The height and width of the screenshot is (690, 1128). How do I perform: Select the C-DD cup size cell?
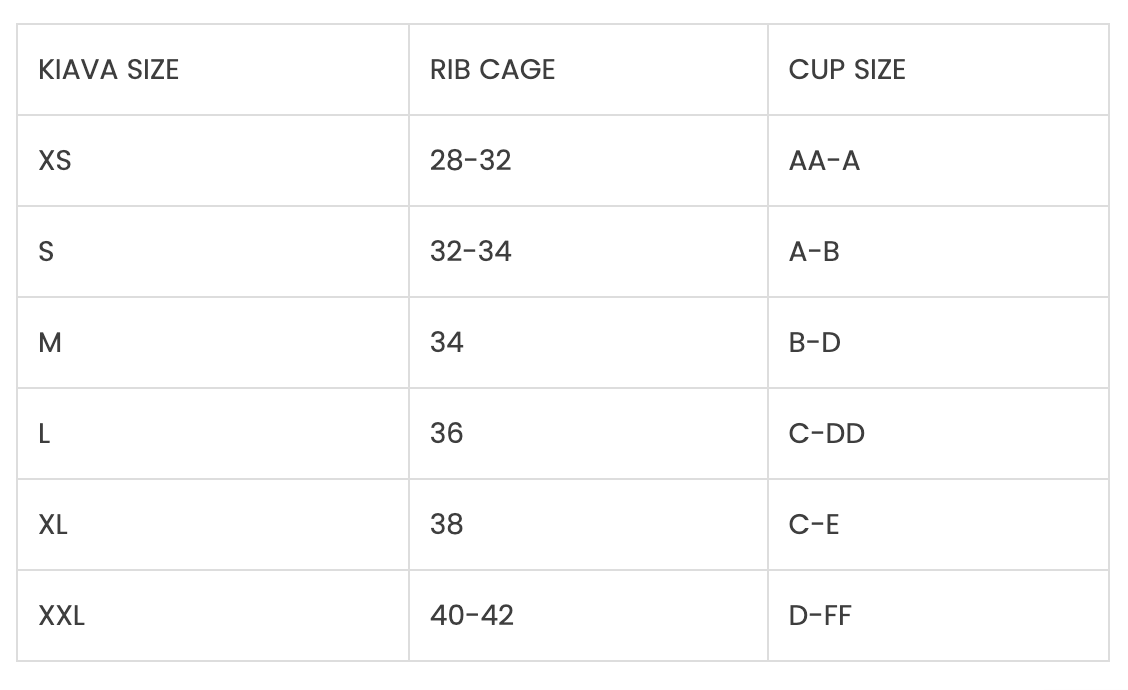point(827,434)
